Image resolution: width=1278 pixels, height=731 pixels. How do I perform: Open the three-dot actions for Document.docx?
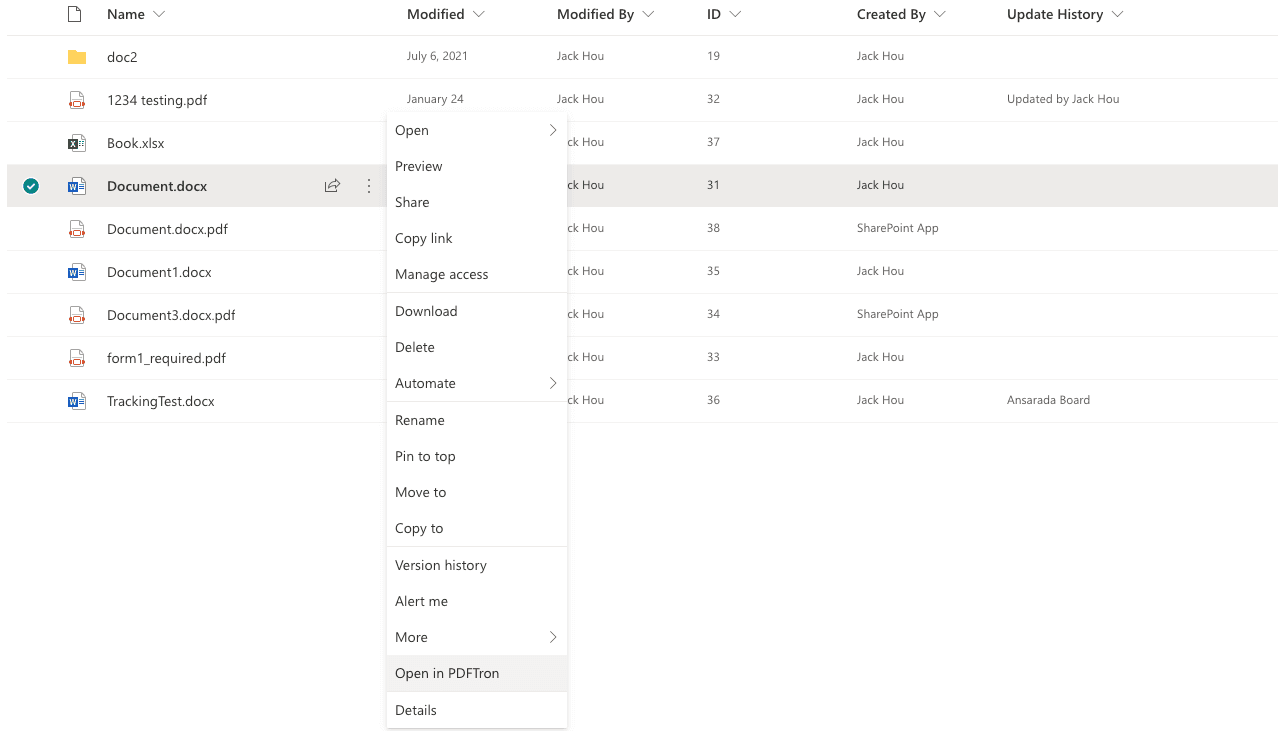tap(369, 186)
